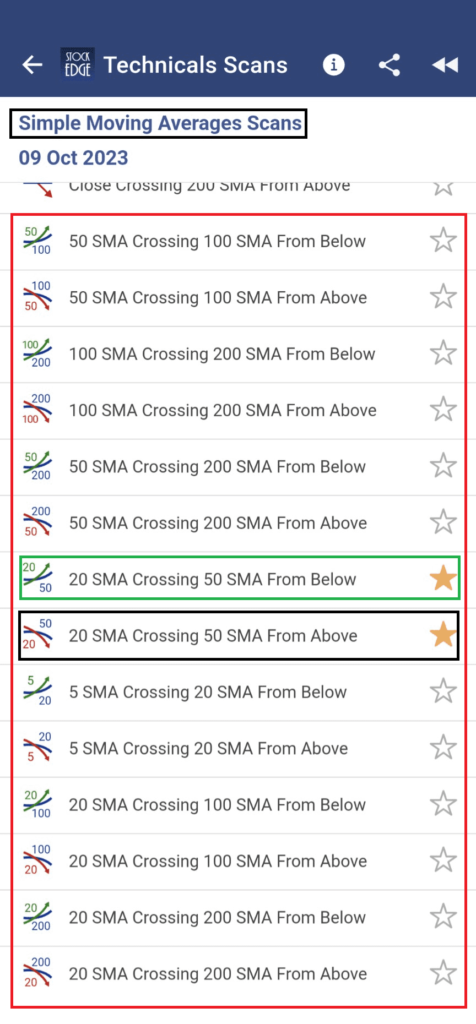
Task: Star 50 SMA Crossing 100 SMA From Below
Action: pos(443,240)
